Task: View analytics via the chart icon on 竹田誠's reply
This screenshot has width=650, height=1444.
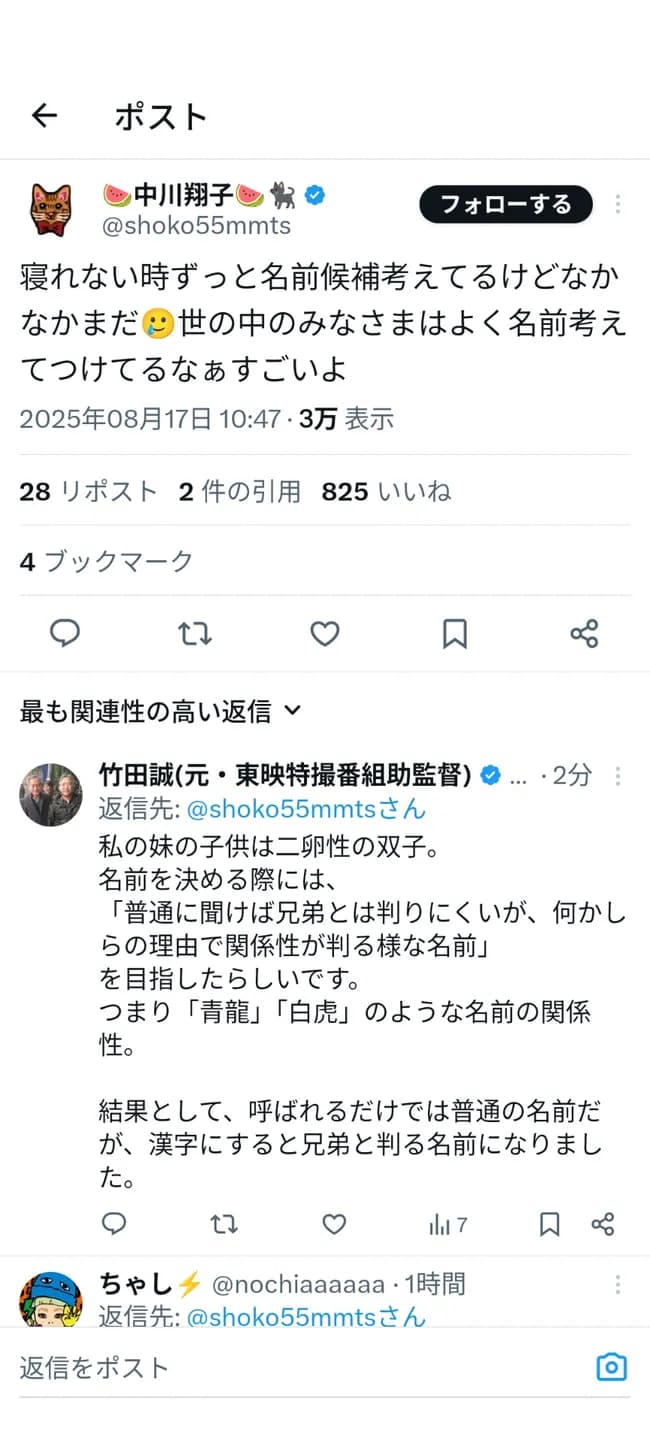Action: pyautogui.click(x=440, y=1224)
